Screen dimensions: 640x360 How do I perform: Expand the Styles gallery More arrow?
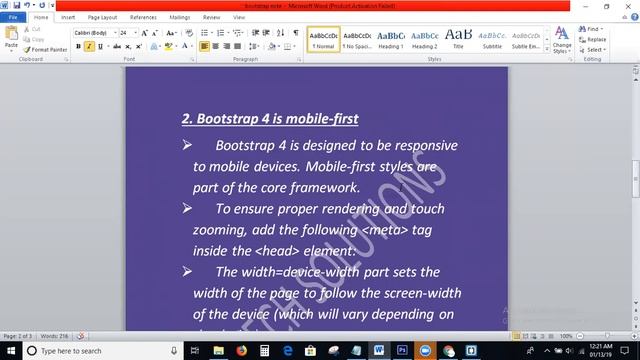(x=547, y=49)
